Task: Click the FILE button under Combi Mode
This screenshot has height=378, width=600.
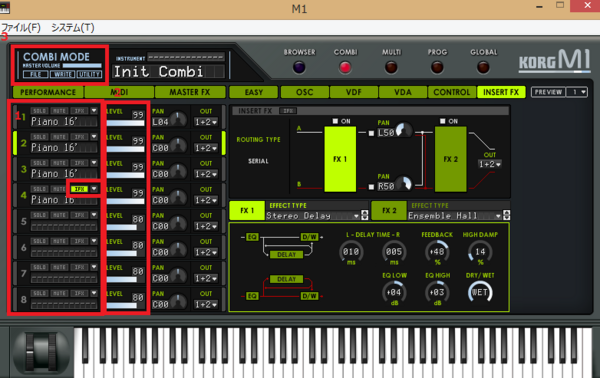Action: tap(36, 74)
